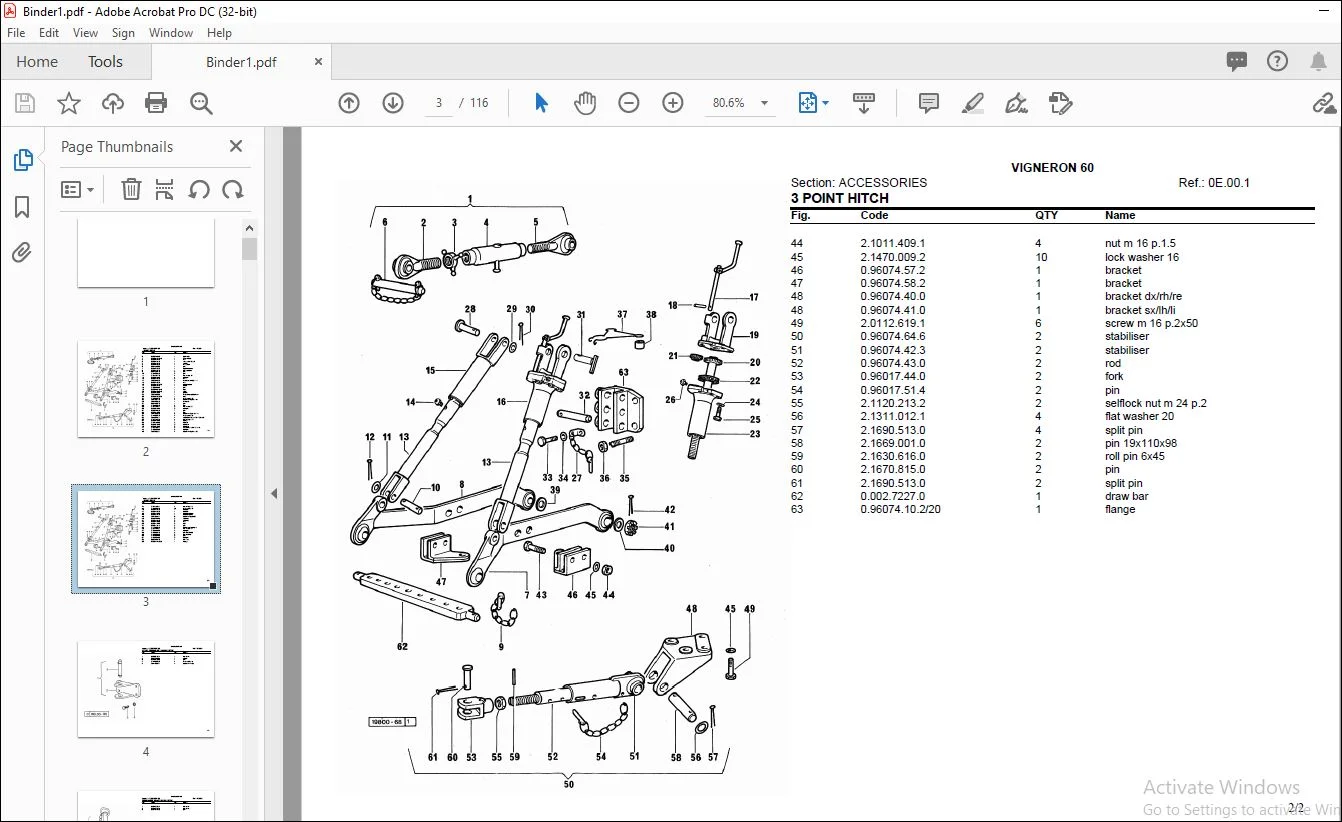Show the Bookmarks pane icon
The height and width of the screenshot is (822, 1342).
coord(22,207)
